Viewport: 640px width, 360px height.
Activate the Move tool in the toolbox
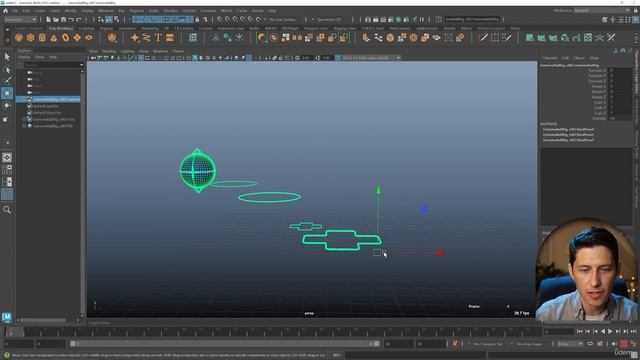pyautogui.click(x=7, y=93)
